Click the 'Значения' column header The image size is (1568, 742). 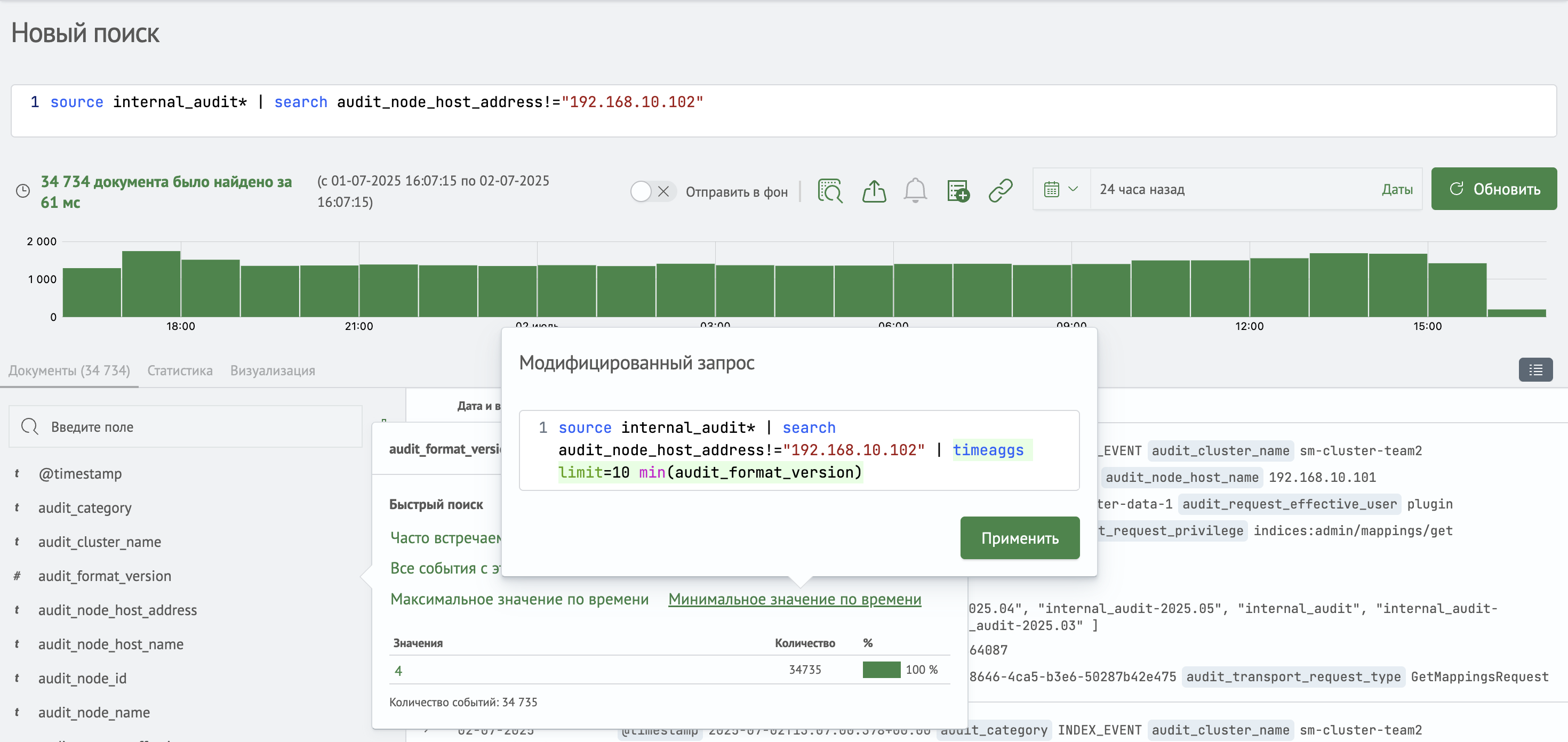pos(418,643)
